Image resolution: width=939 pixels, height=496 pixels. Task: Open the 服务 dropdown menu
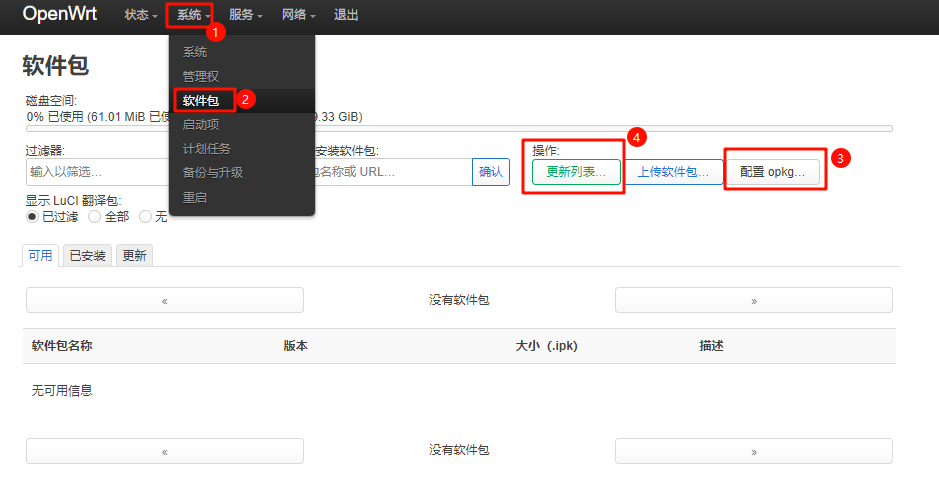point(245,16)
